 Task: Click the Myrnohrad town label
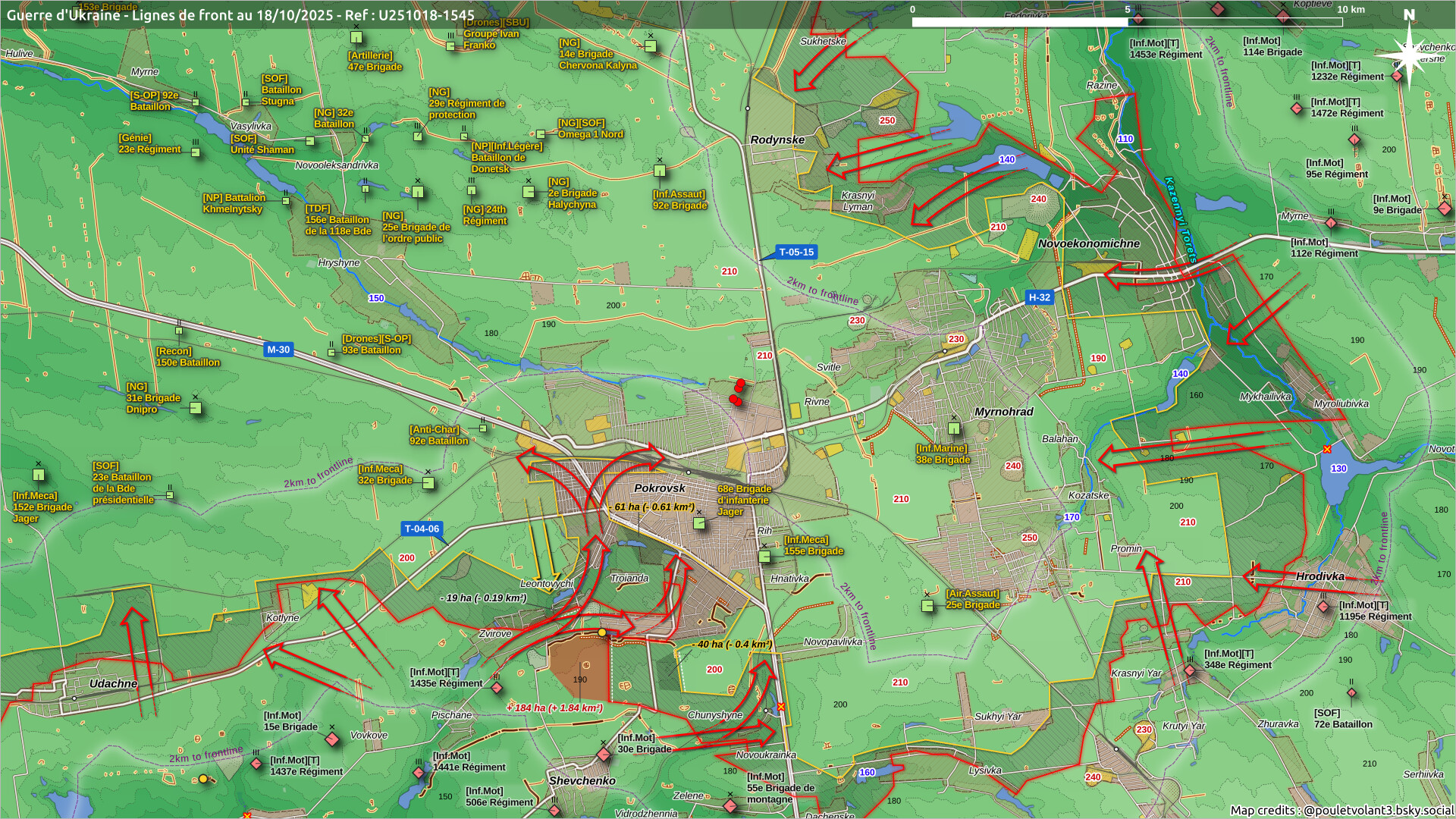[1003, 412]
